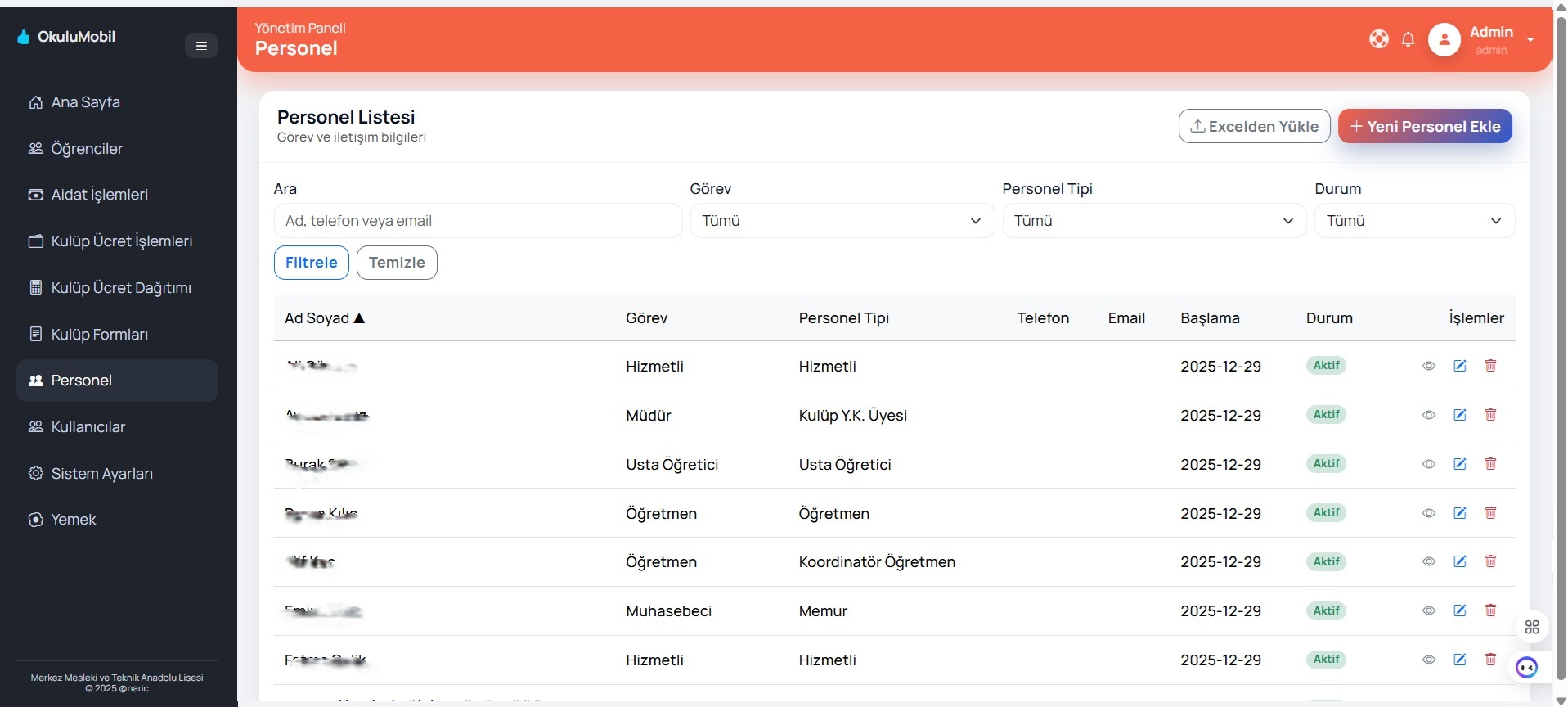The image size is (1568, 707).
Task: Open Sistem Ayarları from the sidebar
Action: (101, 474)
